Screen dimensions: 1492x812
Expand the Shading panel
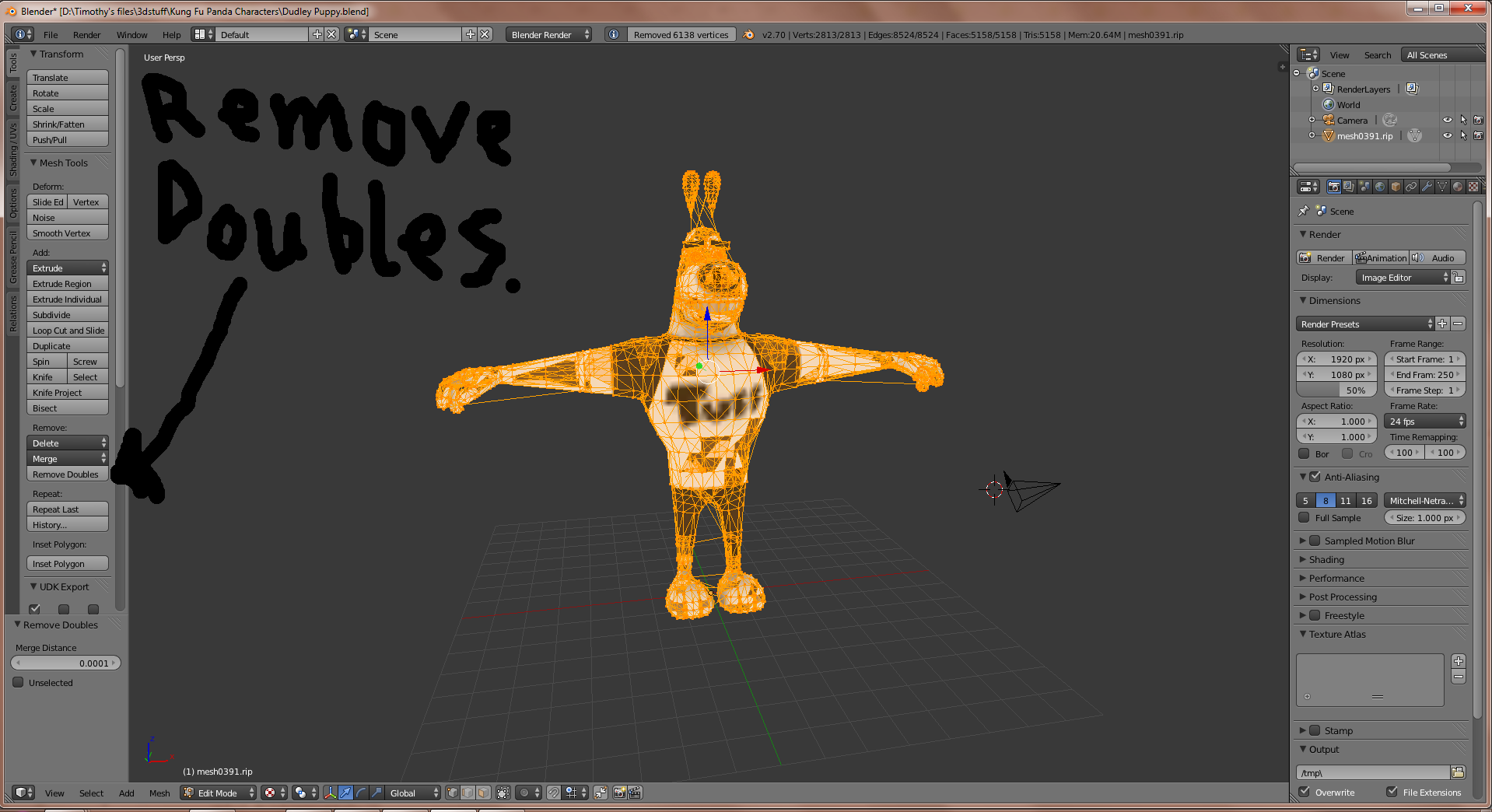pyautogui.click(x=1326, y=559)
